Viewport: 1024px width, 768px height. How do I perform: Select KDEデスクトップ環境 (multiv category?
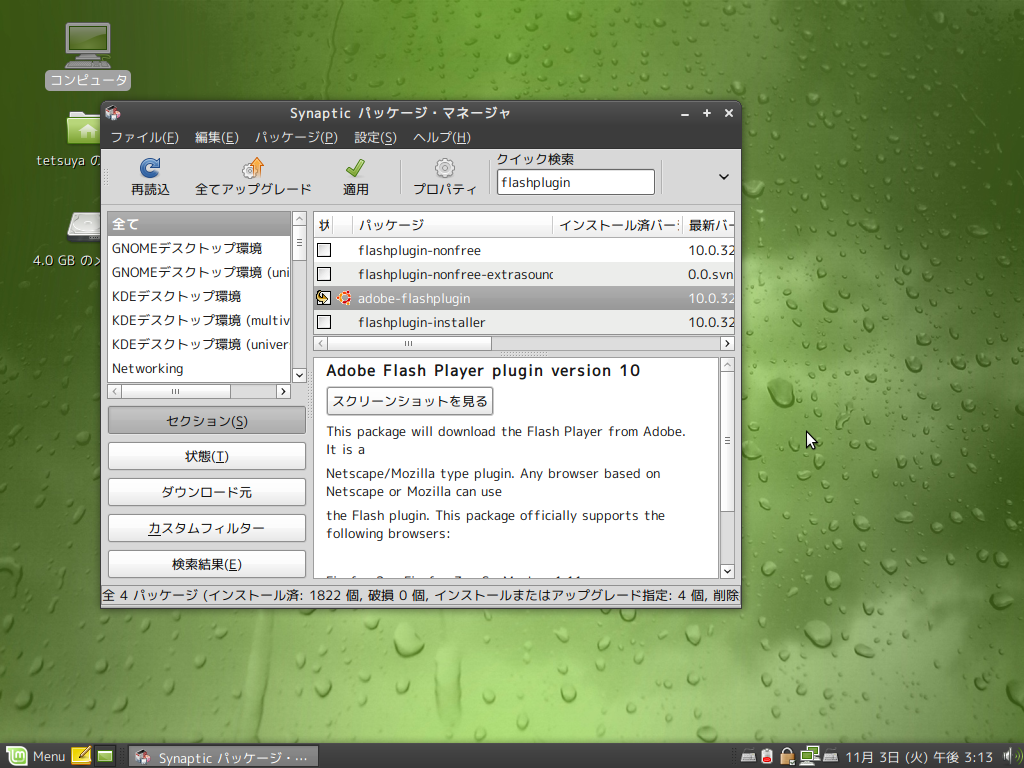[x=199, y=320]
